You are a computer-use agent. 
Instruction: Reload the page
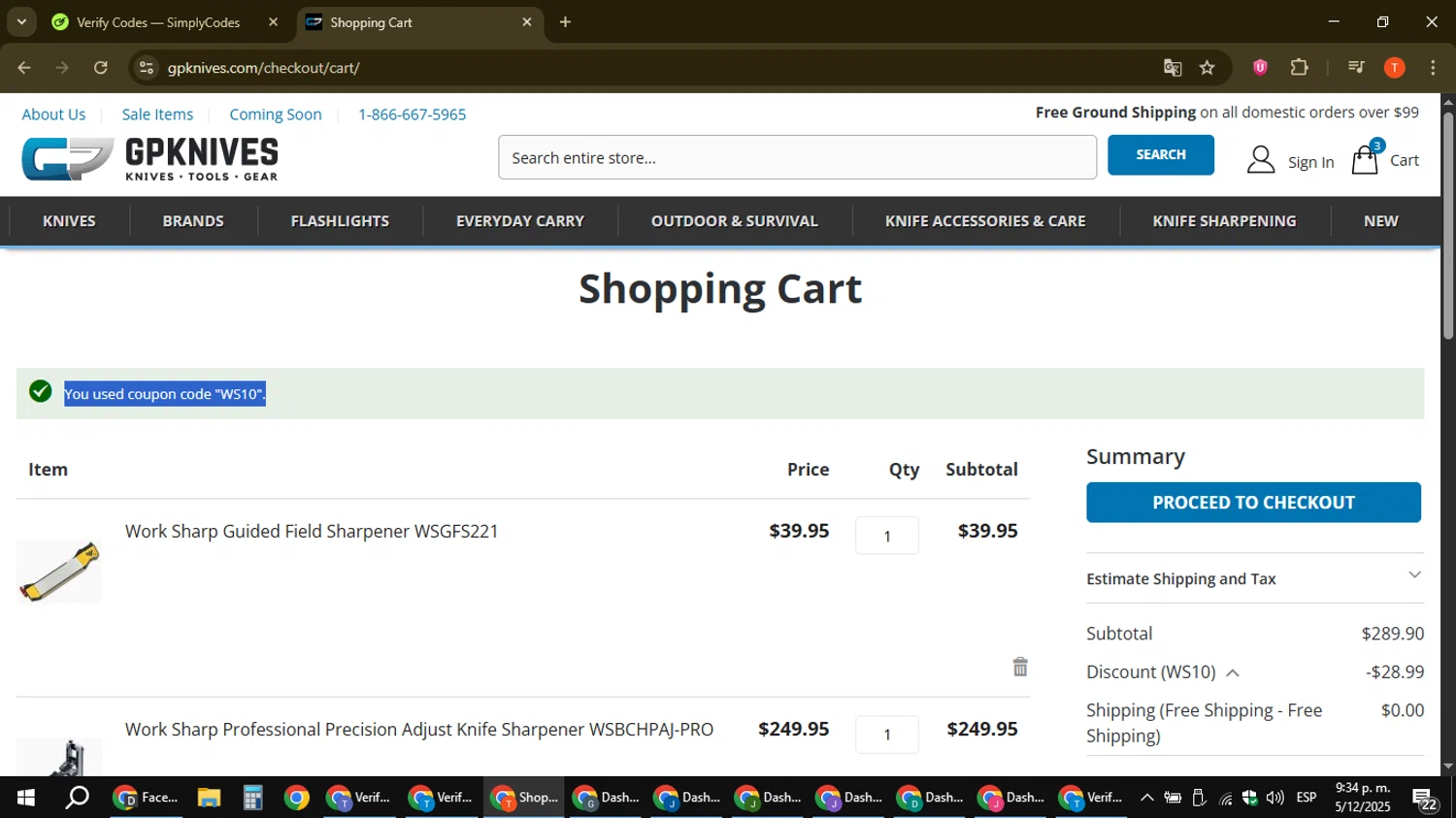click(101, 67)
